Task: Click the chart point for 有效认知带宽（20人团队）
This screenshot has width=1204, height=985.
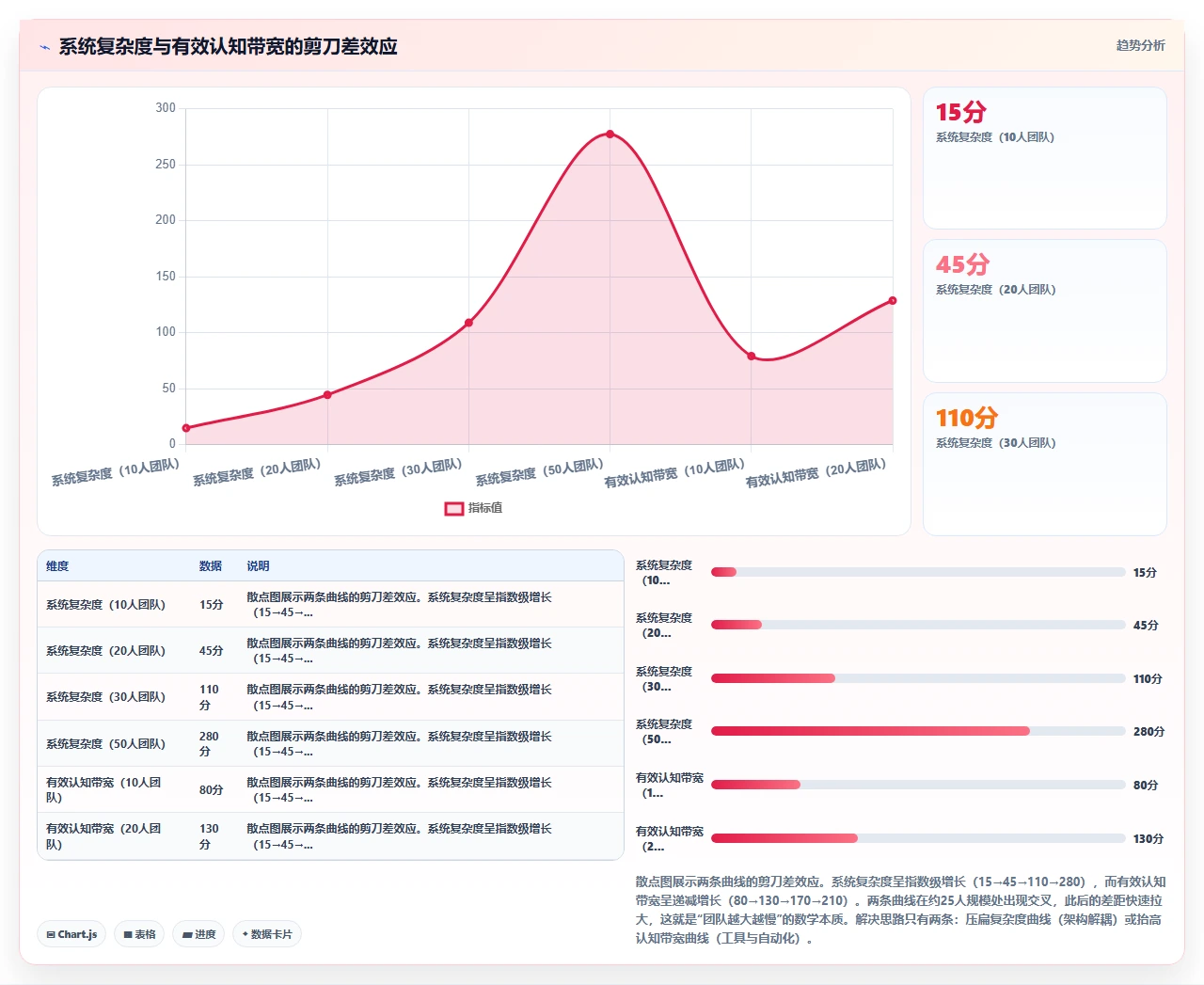Action: coord(892,301)
